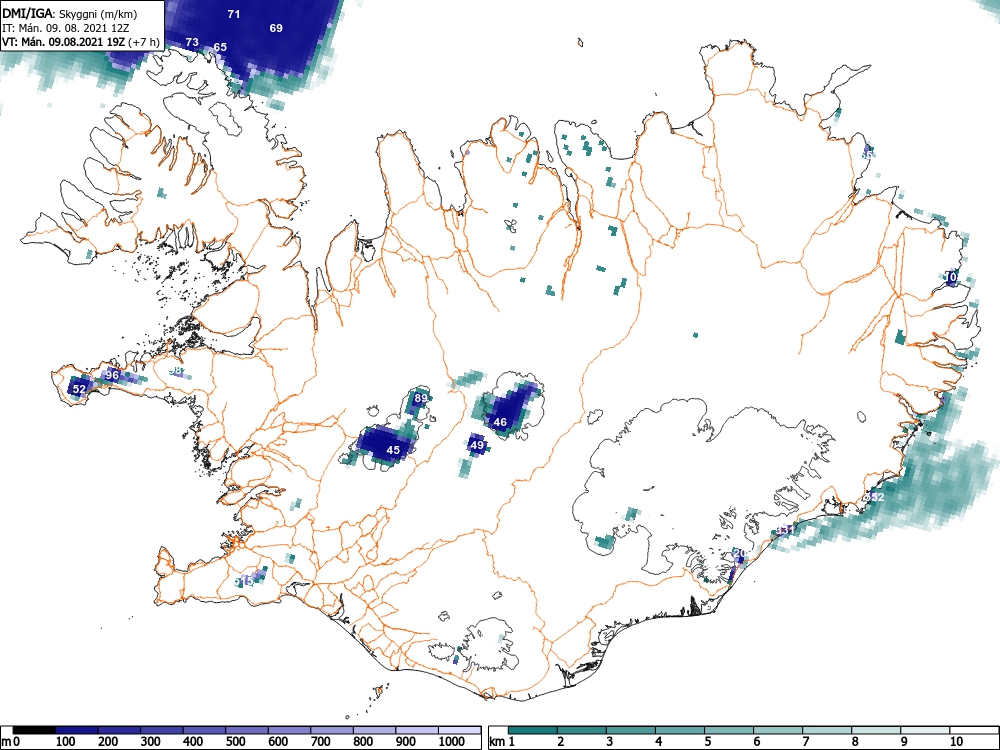Click the km legend tick label 10
Viewport: 1000px width, 750px height.
pyautogui.click(x=956, y=741)
